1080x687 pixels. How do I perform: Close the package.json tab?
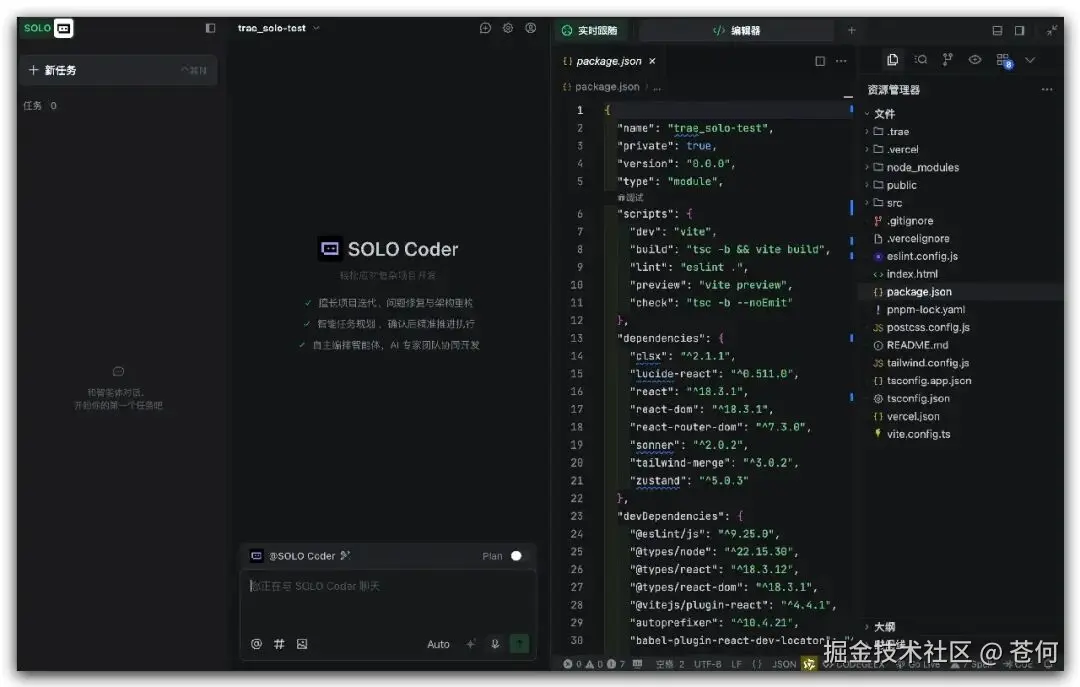point(652,61)
